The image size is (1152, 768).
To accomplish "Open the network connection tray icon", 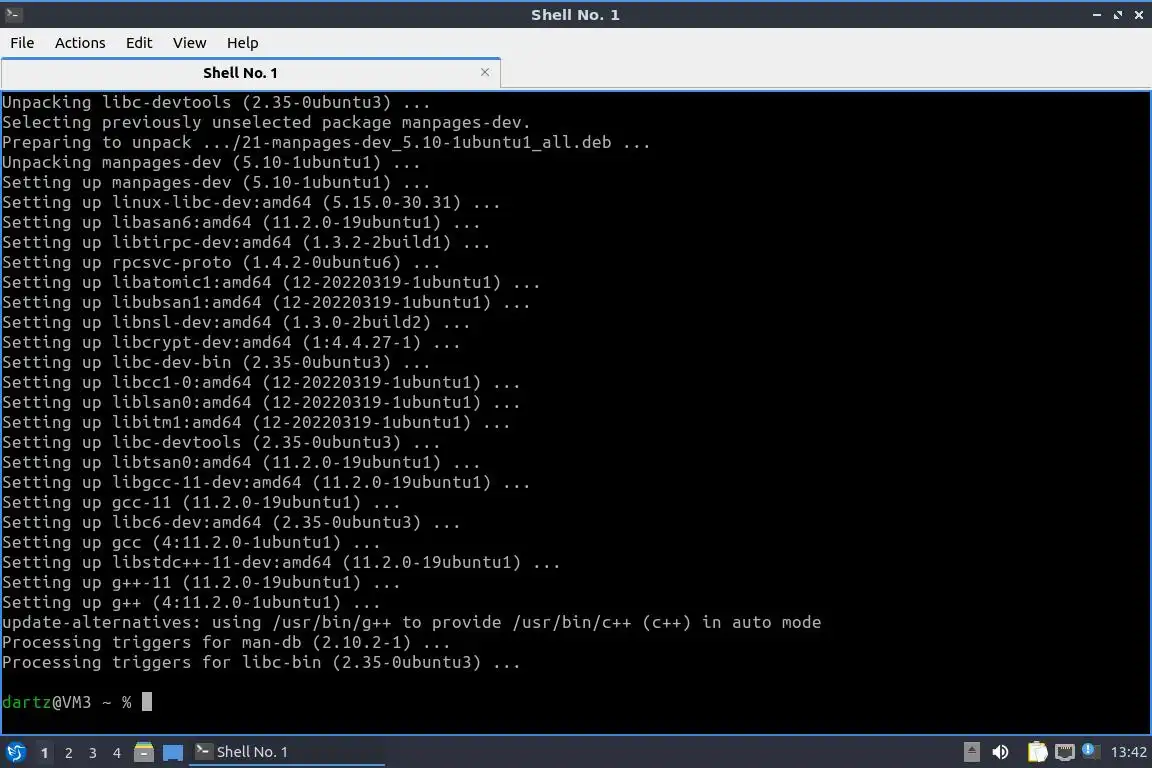I will pyautogui.click(x=1064, y=752).
